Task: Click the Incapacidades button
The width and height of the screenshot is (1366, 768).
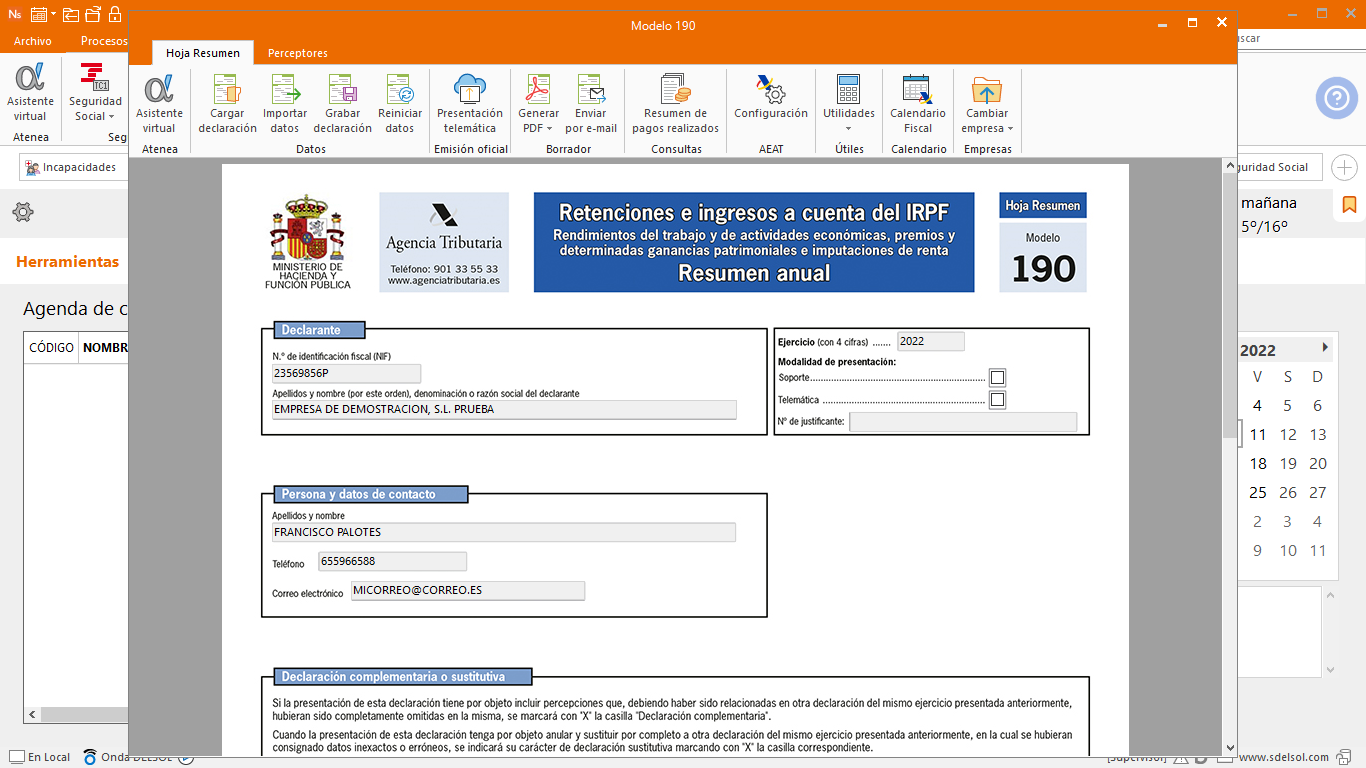Action: [x=71, y=167]
